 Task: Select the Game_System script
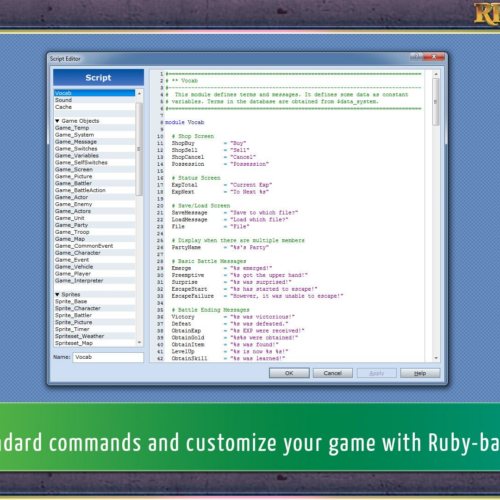coord(95,135)
